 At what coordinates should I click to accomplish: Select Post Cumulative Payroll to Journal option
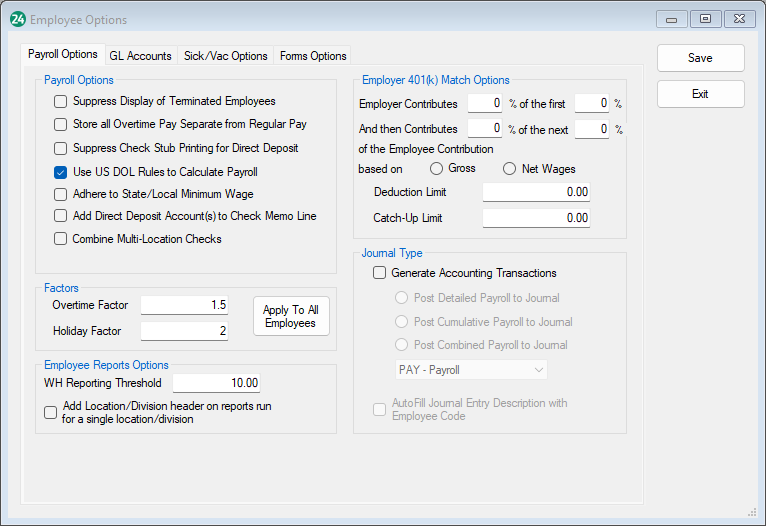coord(402,321)
